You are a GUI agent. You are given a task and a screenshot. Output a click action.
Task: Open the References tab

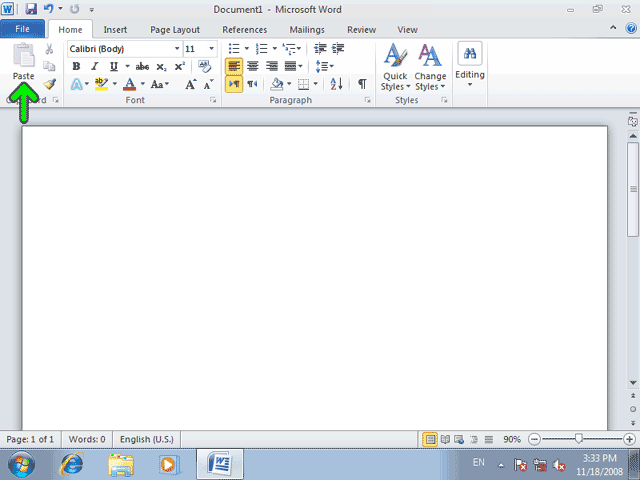pyautogui.click(x=244, y=30)
